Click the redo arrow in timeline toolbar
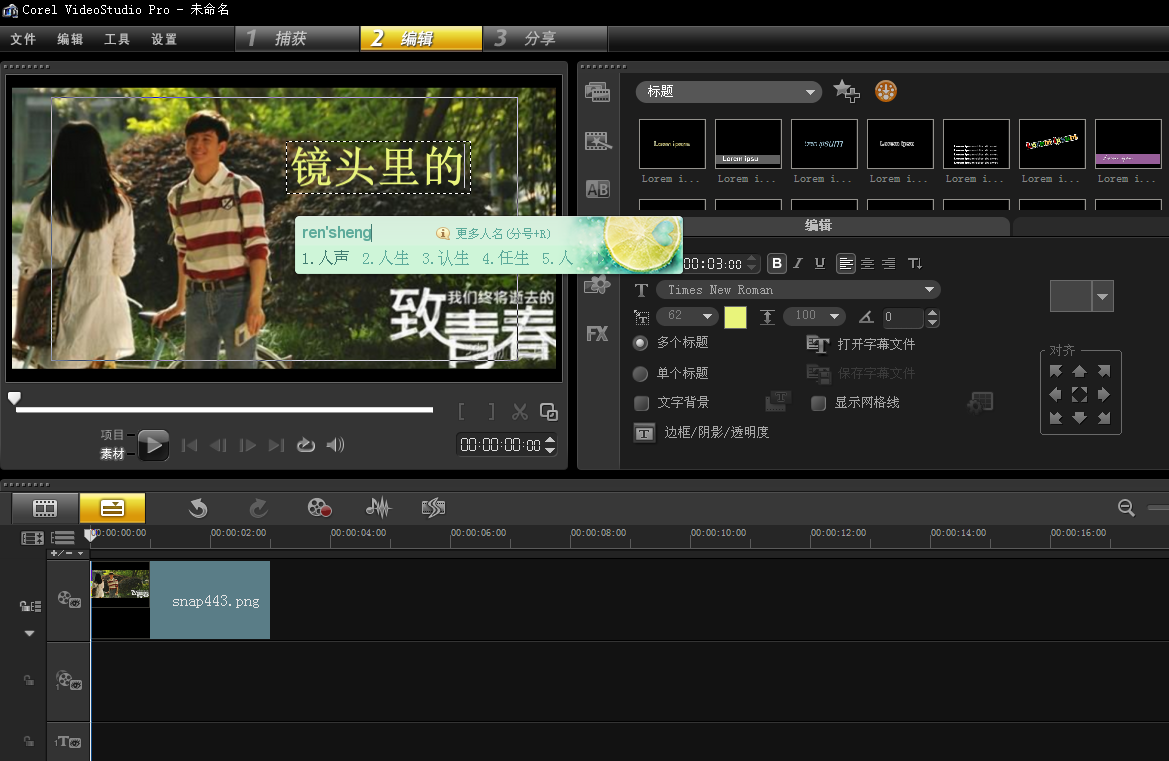 click(259, 508)
